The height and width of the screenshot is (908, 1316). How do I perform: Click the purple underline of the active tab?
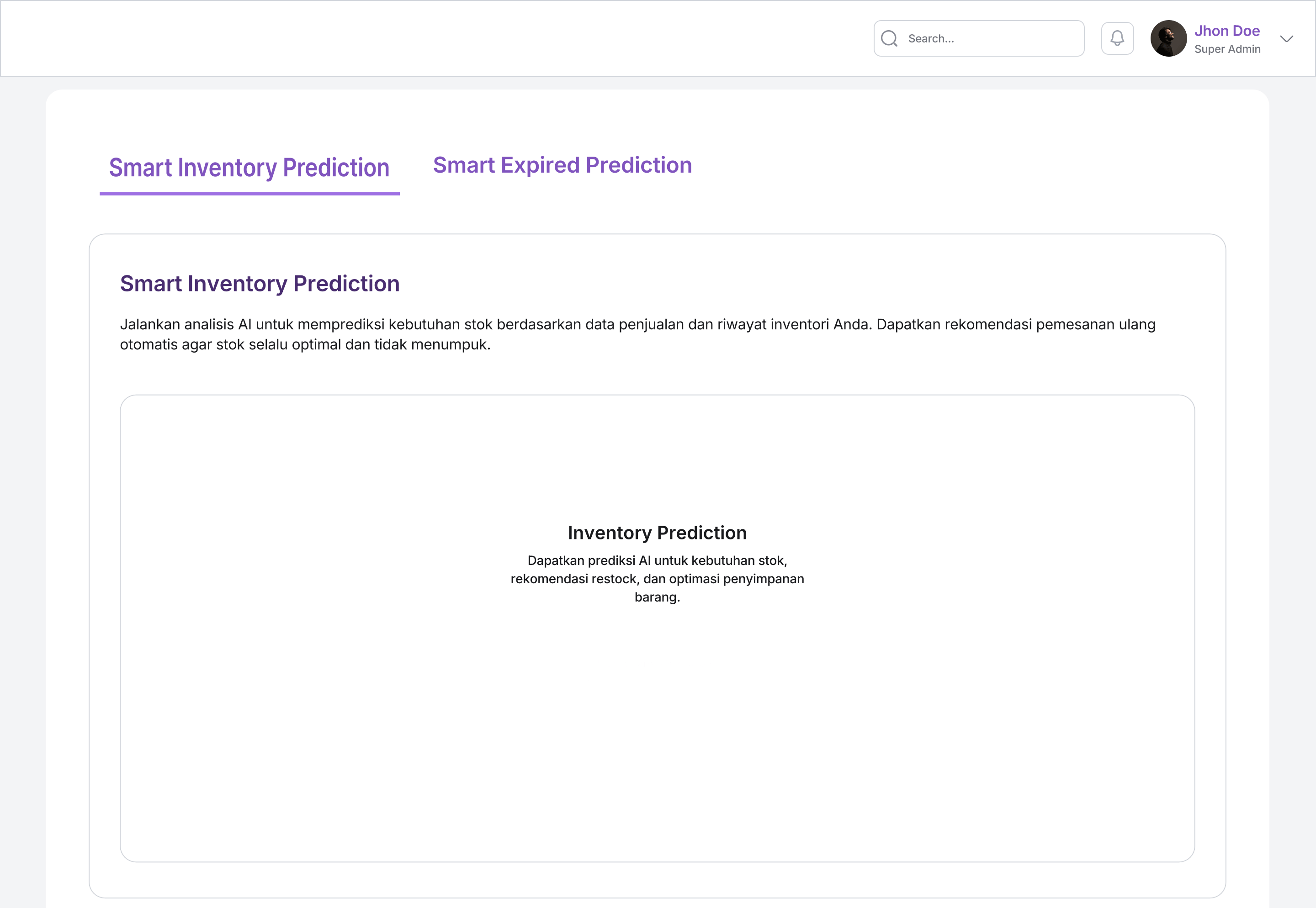pyautogui.click(x=250, y=194)
